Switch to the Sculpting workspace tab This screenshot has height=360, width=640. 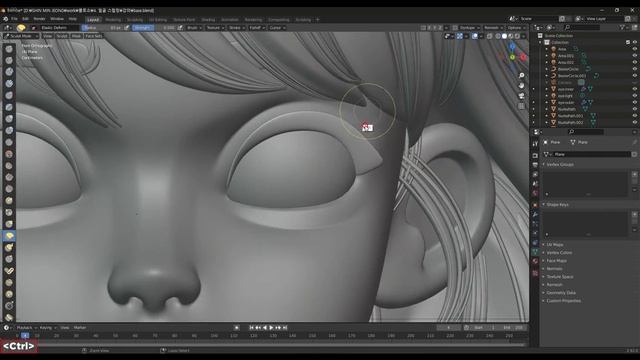(x=135, y=20)
